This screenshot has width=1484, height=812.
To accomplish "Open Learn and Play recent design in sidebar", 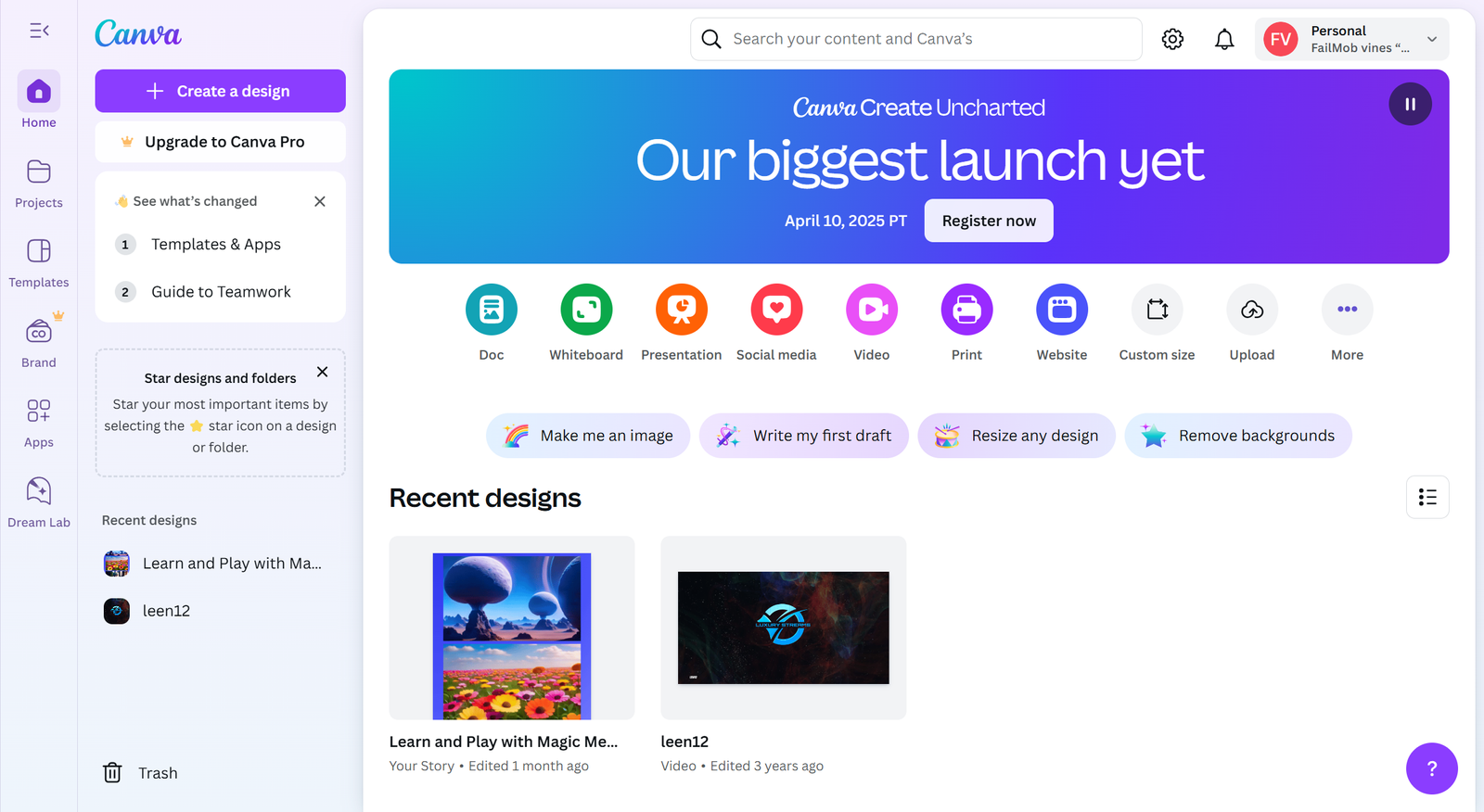I will click(x=220, y=564).
